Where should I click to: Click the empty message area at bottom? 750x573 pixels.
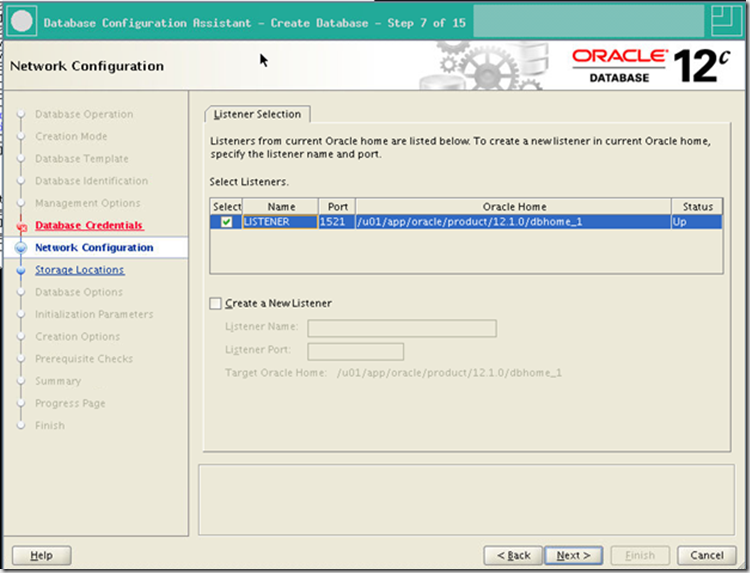point(466,500)
